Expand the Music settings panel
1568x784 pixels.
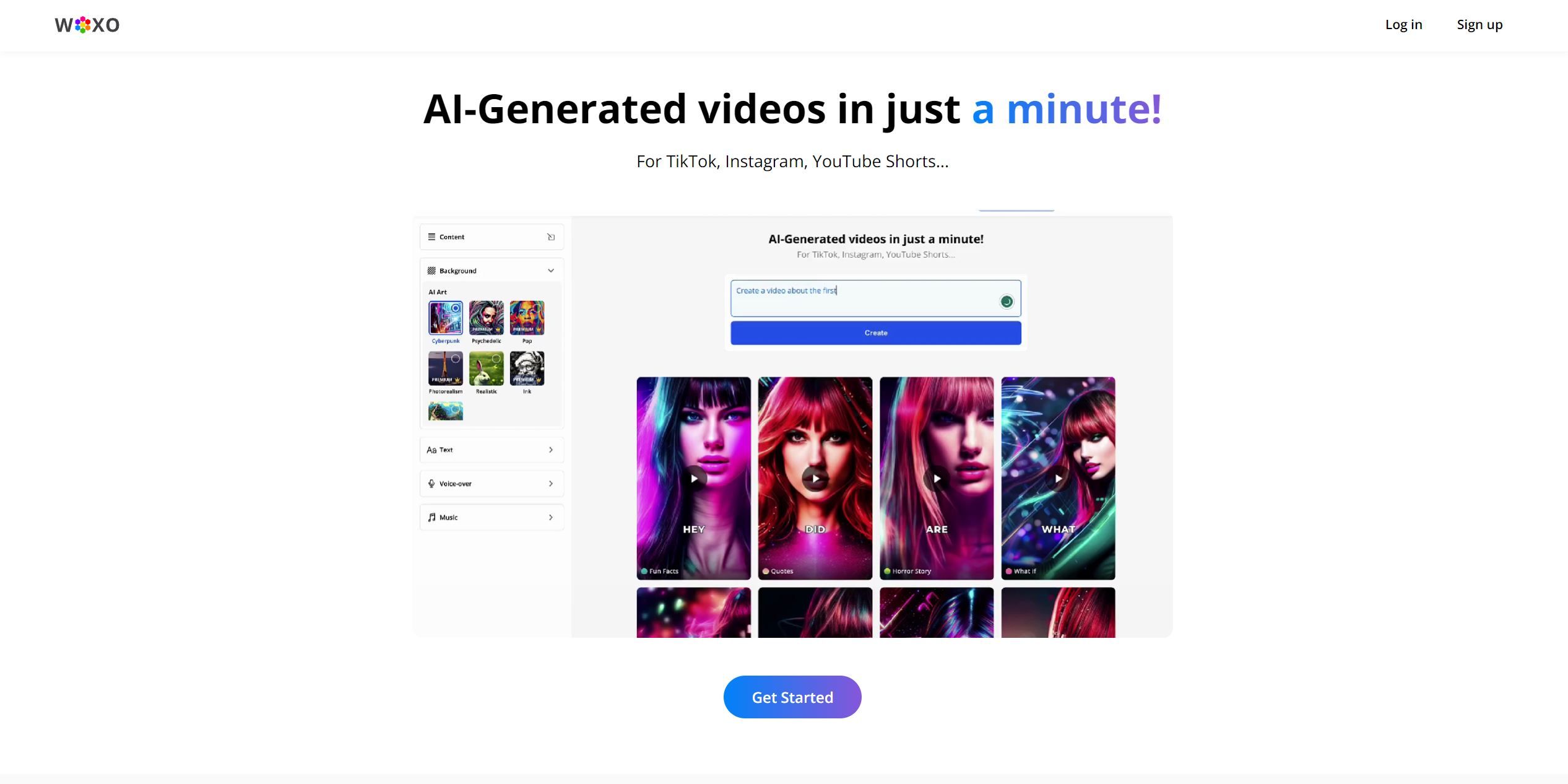click(490, 517)
